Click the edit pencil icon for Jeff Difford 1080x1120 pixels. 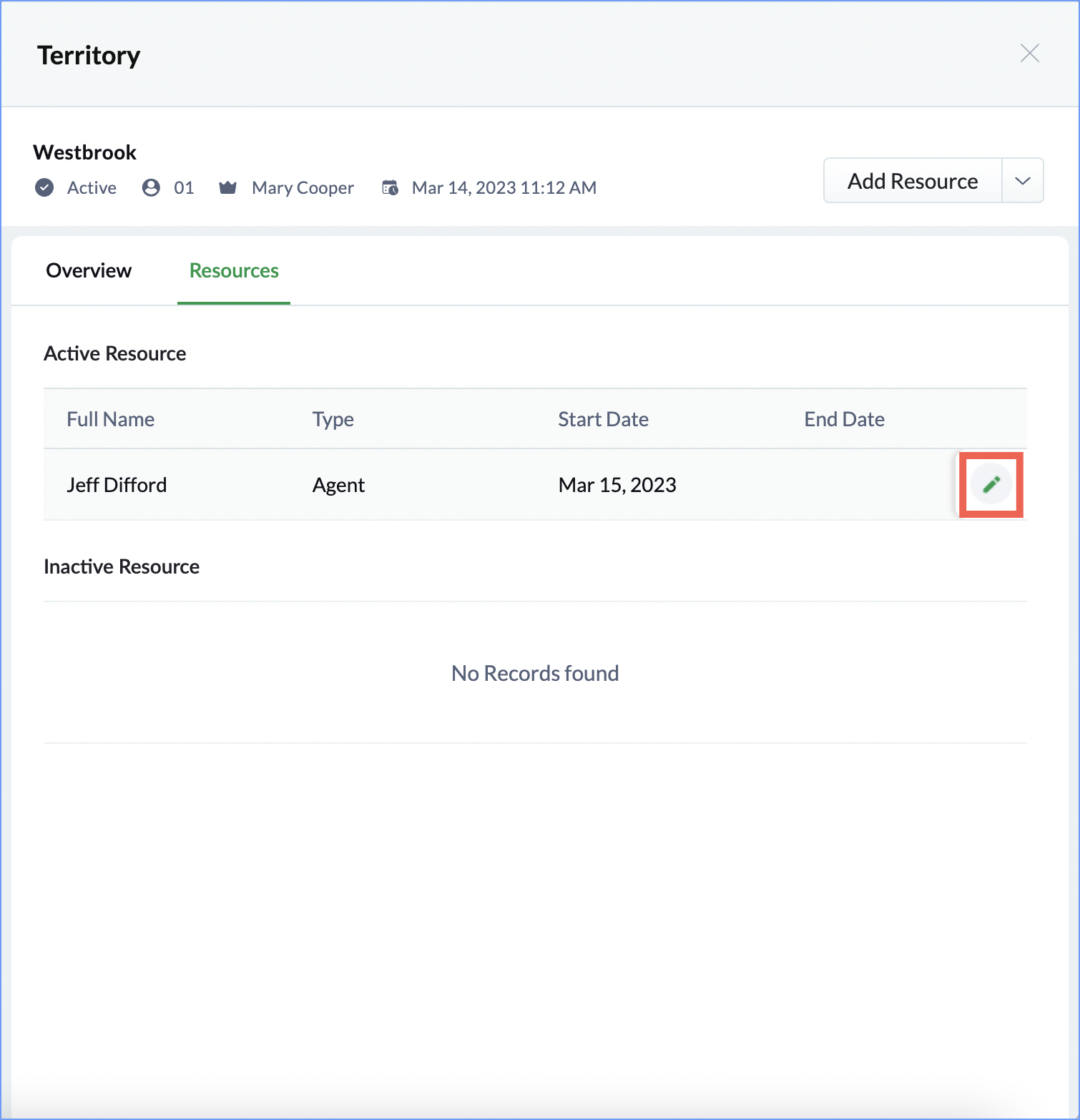point(991,484)
